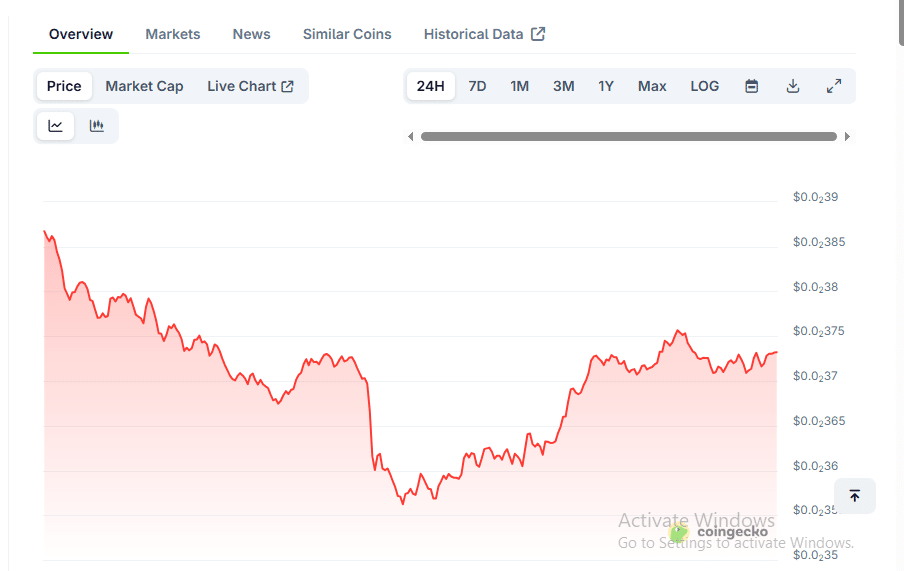Select the line chart view icon
The width and height of the screenshot is (904, 571).
pyautogui.click(x=56, y=126)
